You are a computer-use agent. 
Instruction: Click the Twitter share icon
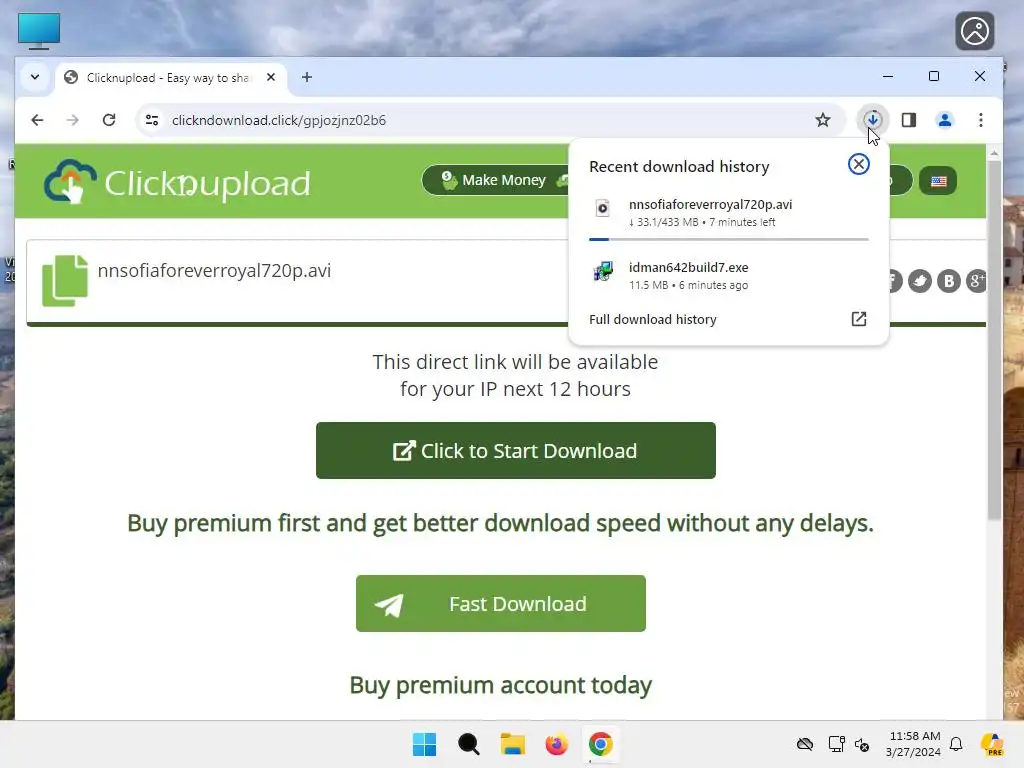(920, 281)
